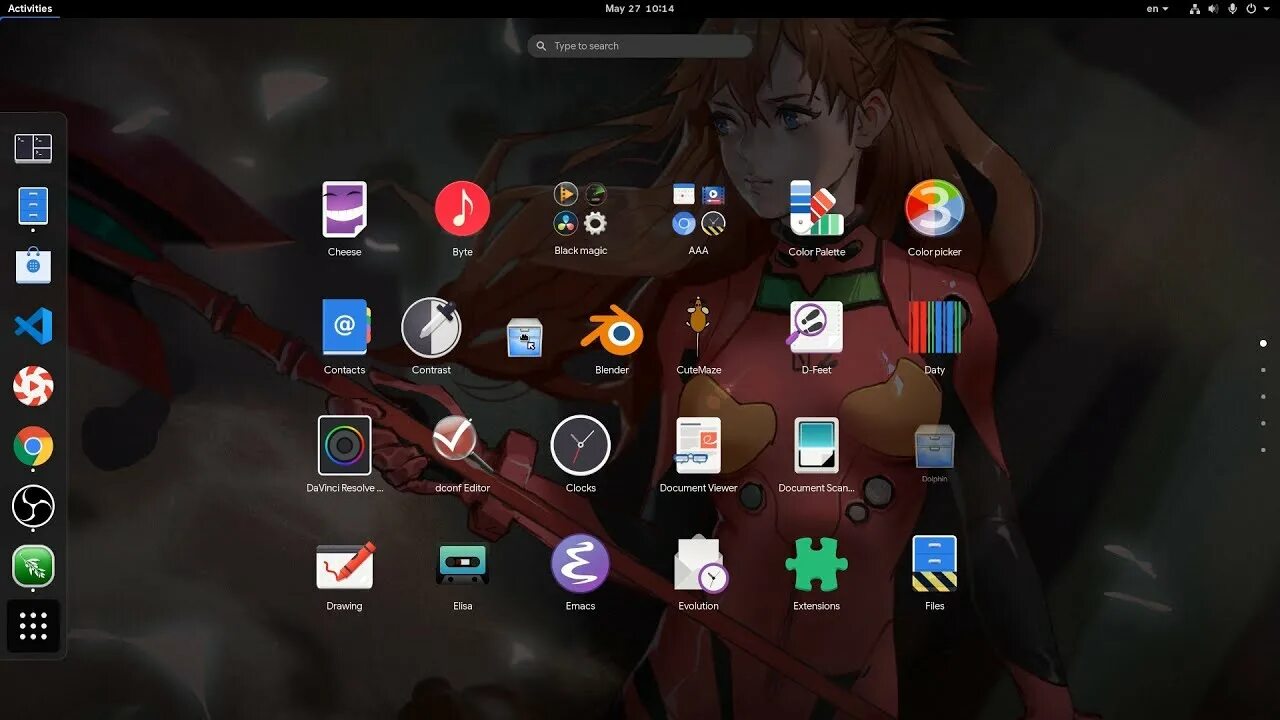Click the Activities button

coord(30,8)
